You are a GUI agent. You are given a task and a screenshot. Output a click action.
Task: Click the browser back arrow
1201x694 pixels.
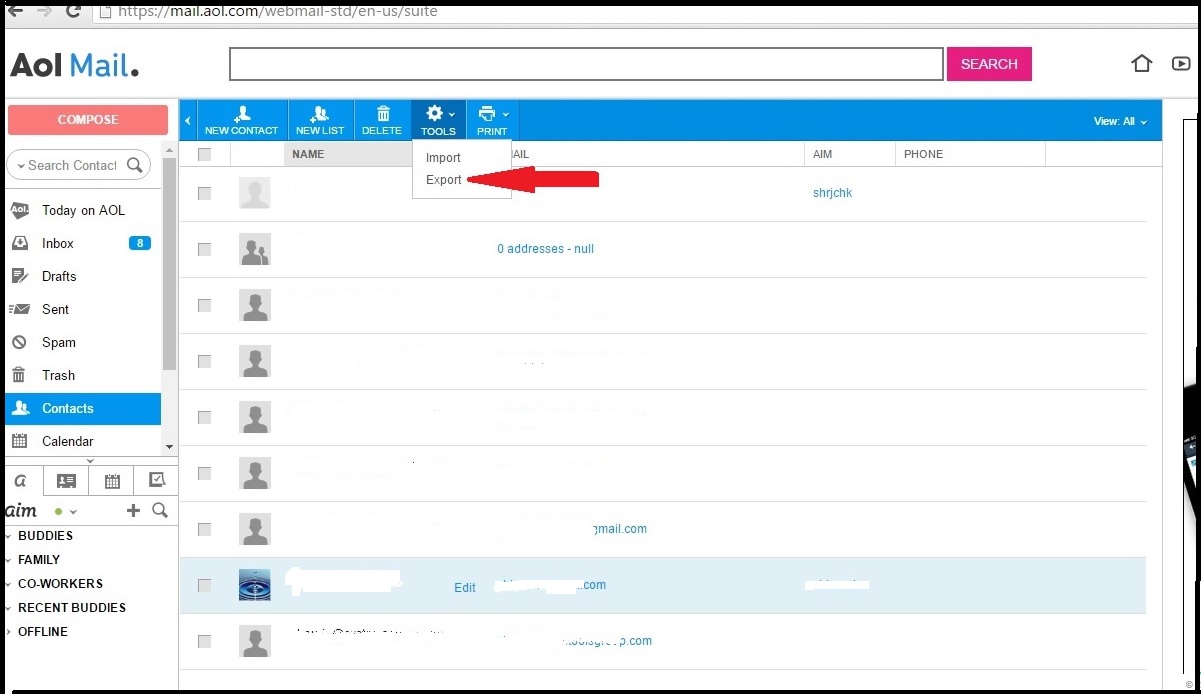14,11
